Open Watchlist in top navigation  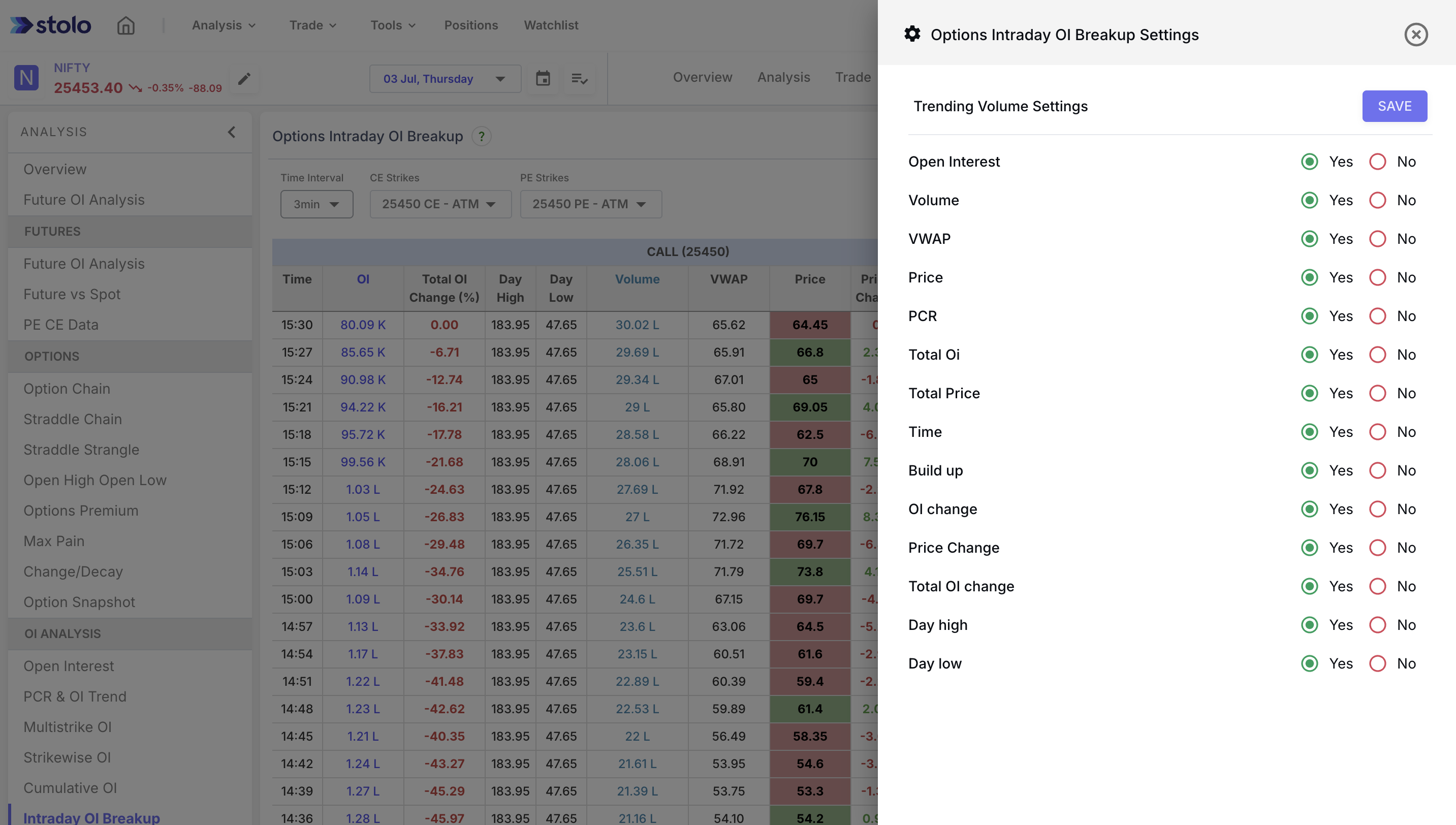(x=551, y=25)
